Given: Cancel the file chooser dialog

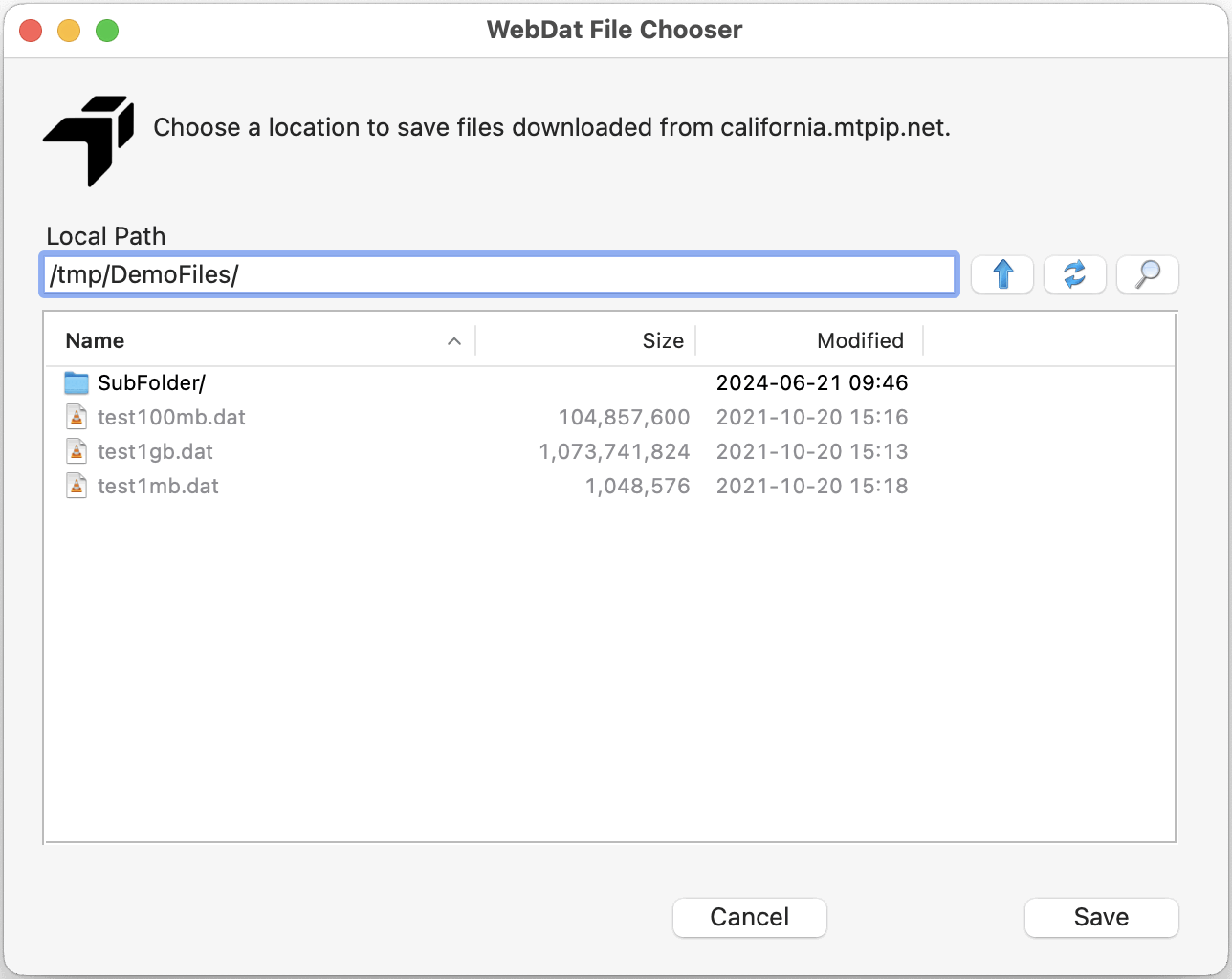Looking at the screenshot, I should click(x=750, y=918).
